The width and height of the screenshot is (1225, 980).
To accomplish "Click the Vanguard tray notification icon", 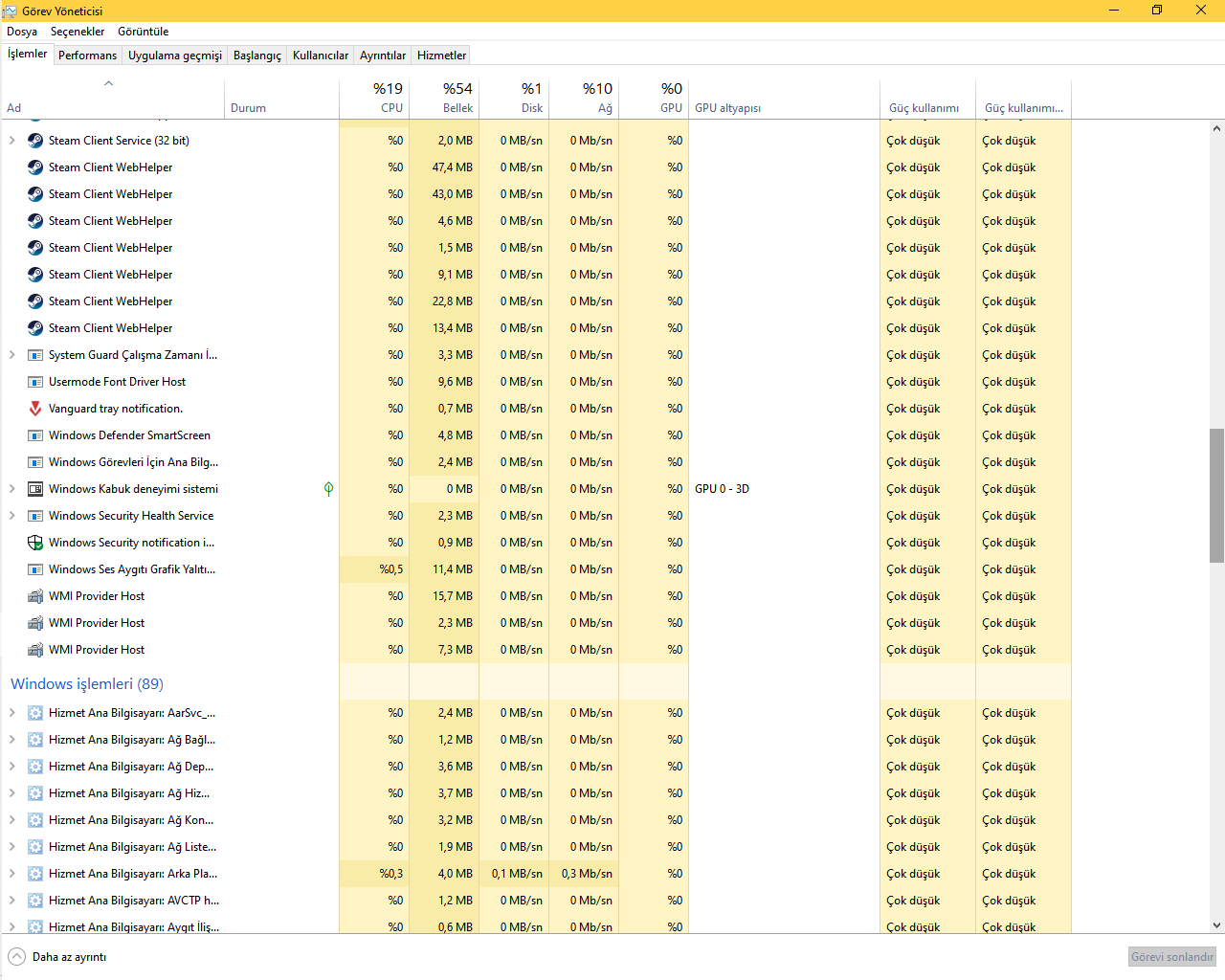I will tap(35, 409).
